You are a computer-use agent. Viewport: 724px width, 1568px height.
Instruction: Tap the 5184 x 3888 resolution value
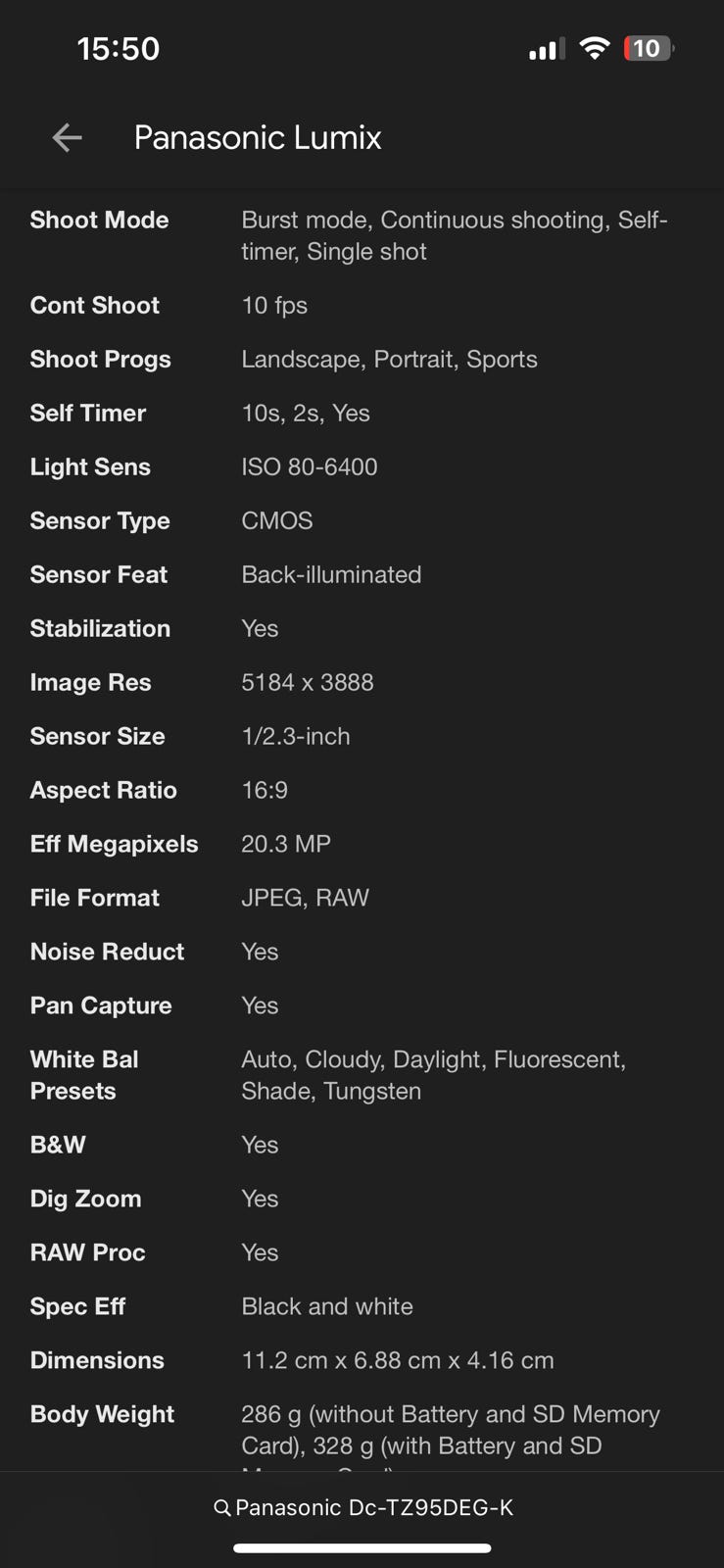pos(308,682)
